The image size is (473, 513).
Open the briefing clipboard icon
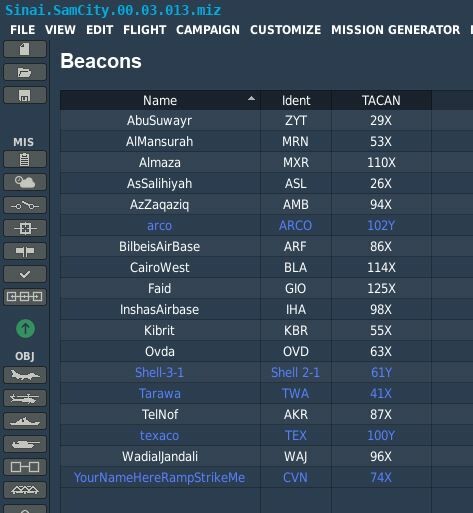[x=25, y=159]
